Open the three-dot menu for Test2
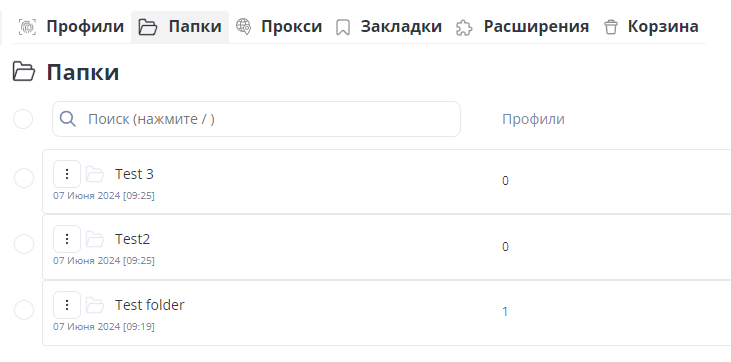The width and height of the screenshot is (731, 362). pos(67,239)
